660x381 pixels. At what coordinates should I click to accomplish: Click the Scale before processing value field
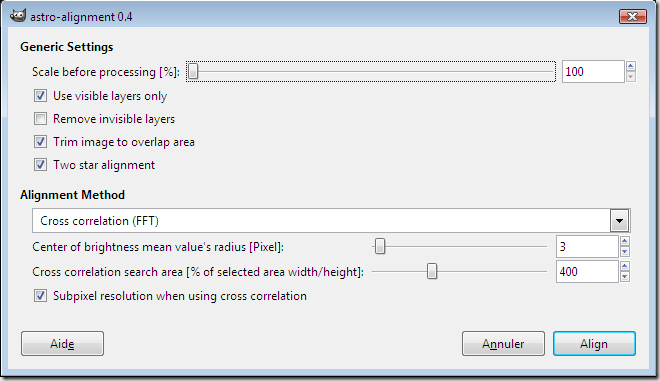tap(593, 72)
